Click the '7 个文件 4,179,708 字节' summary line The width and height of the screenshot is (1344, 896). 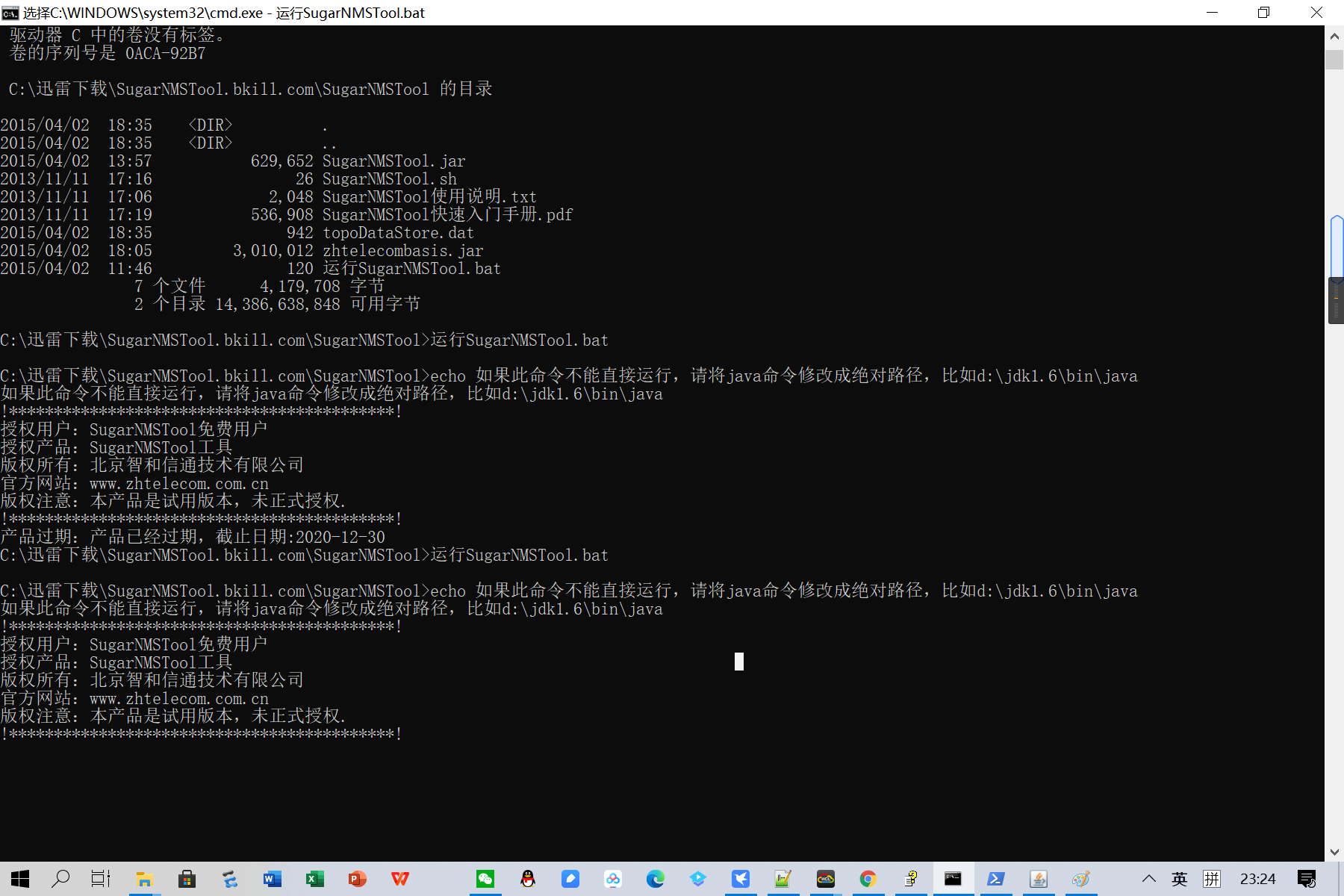pyautogui.click(x=259, y=286)
